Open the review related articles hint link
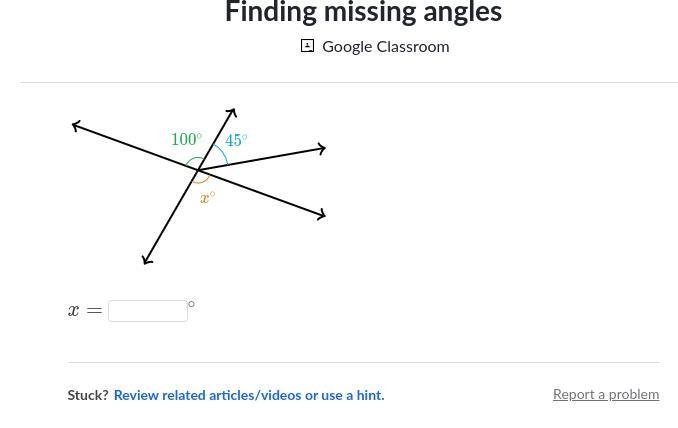Viewport: 678px width, 428px height. tap(249, 395)
